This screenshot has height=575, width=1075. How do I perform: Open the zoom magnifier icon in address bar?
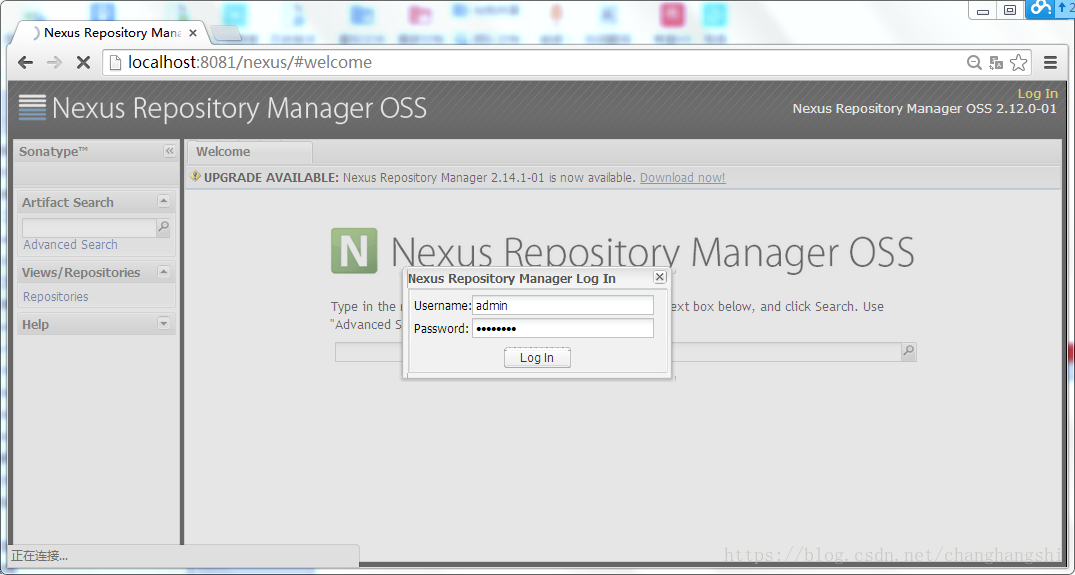pyautogui.click(x=974, y=63)
